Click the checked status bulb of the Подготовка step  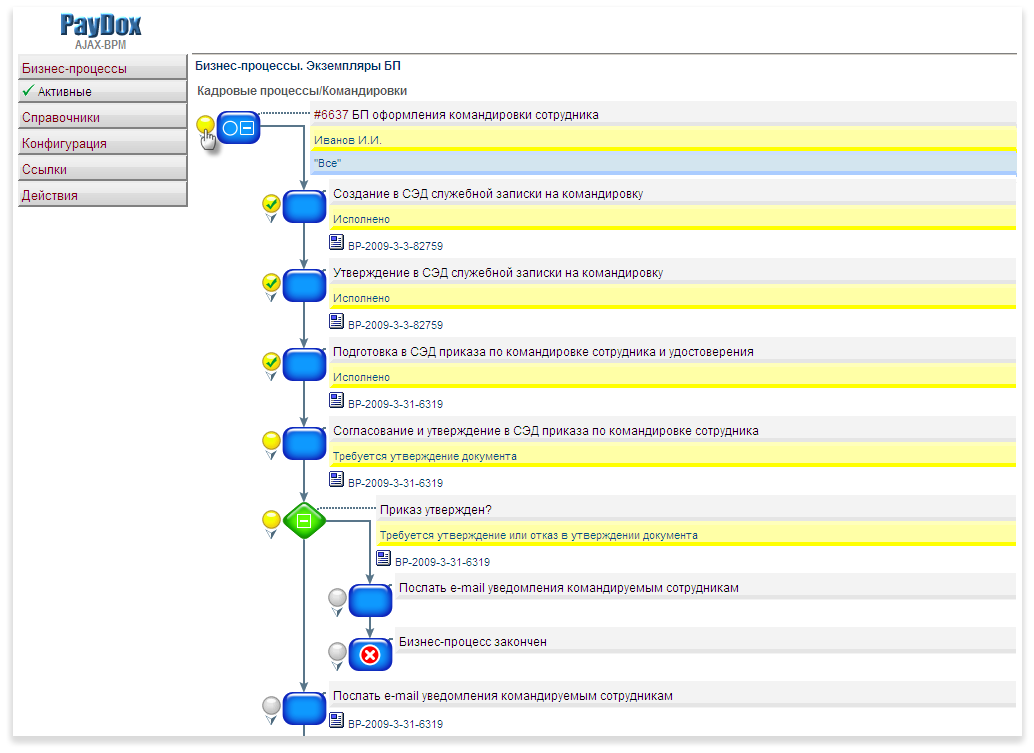[271, 361]
